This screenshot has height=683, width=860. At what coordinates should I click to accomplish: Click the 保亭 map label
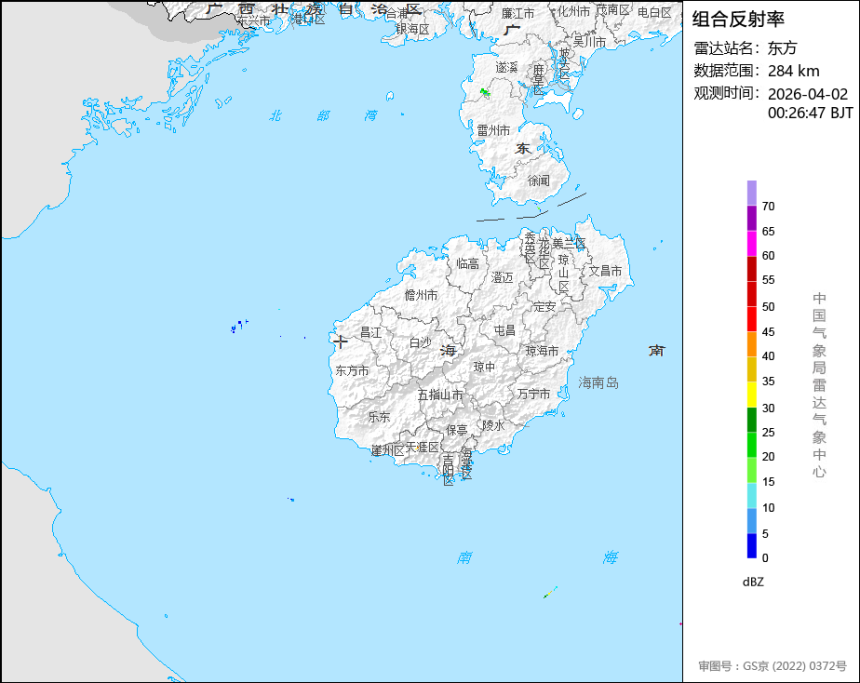tap(457, 430)
